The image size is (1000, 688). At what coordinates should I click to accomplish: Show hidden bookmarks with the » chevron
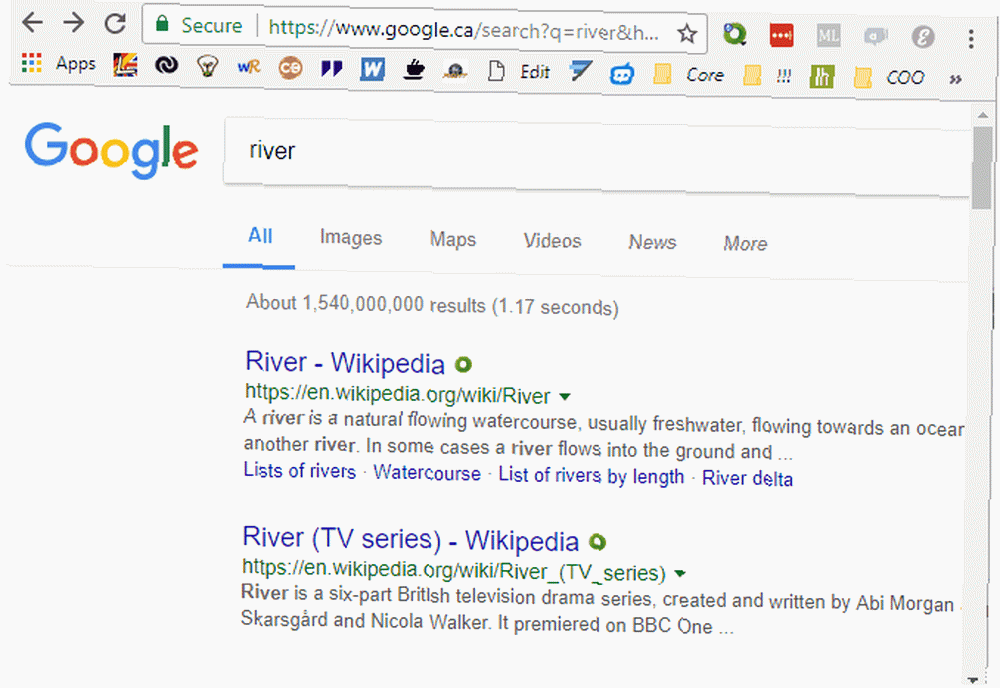[x=955, y=79]
